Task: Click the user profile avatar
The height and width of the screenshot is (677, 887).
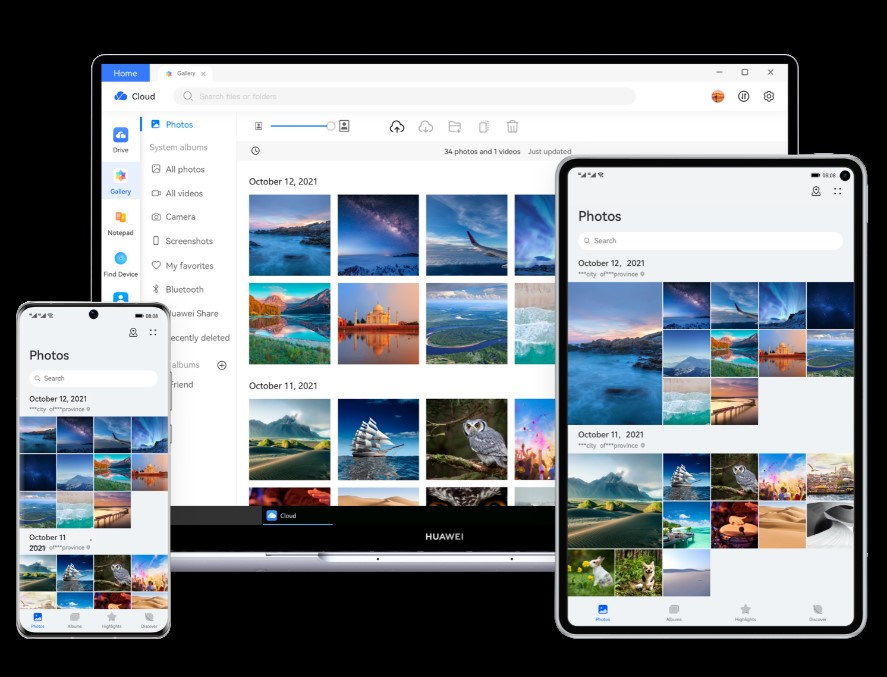Action: (717, 96)
